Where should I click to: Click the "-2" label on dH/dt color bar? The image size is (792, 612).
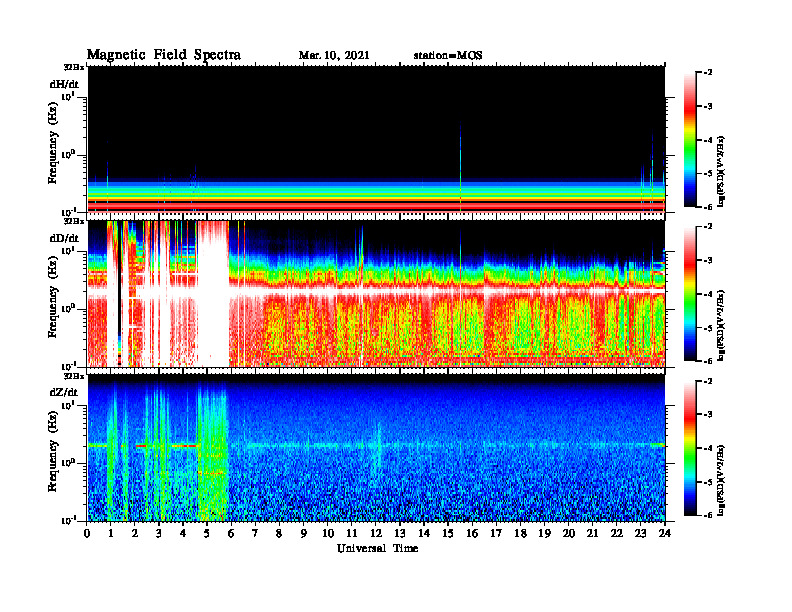pos(708,73)
